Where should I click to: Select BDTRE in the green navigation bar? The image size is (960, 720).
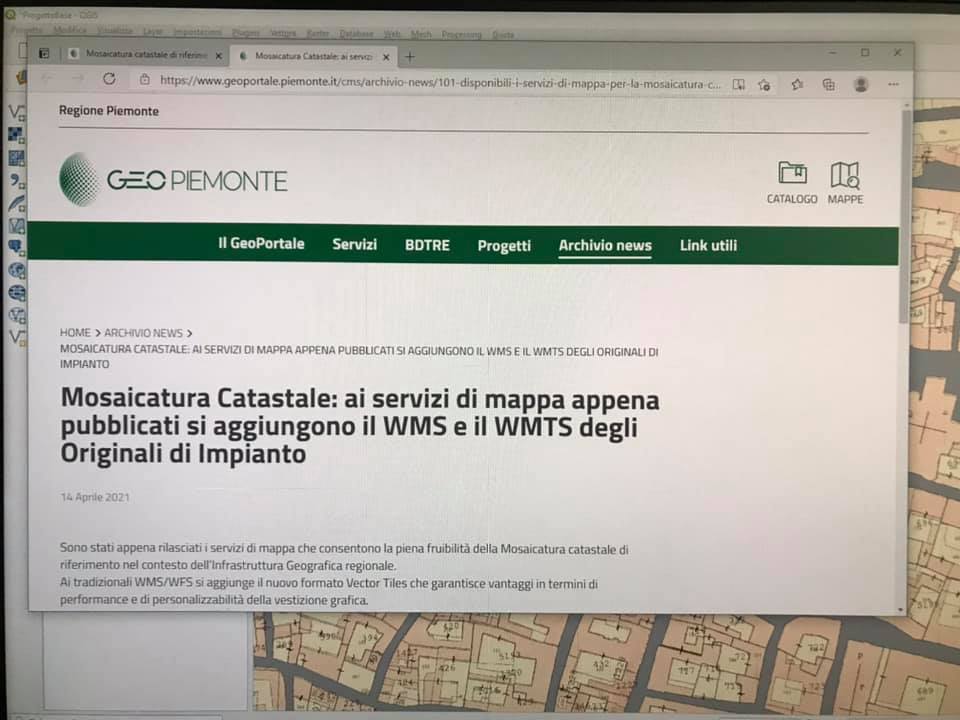[427, 245]
